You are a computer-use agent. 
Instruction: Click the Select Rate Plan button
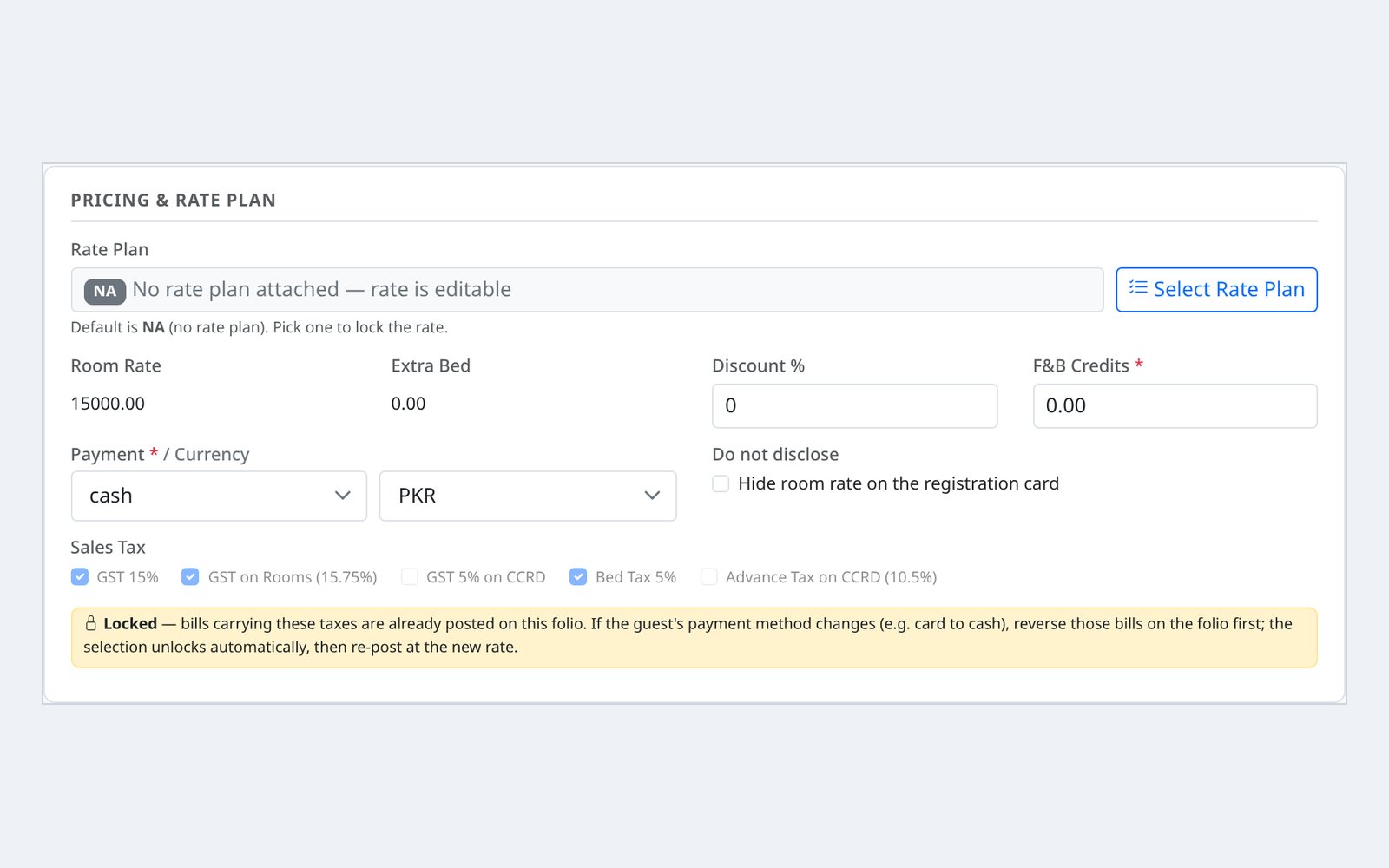tap(1216, 289)
